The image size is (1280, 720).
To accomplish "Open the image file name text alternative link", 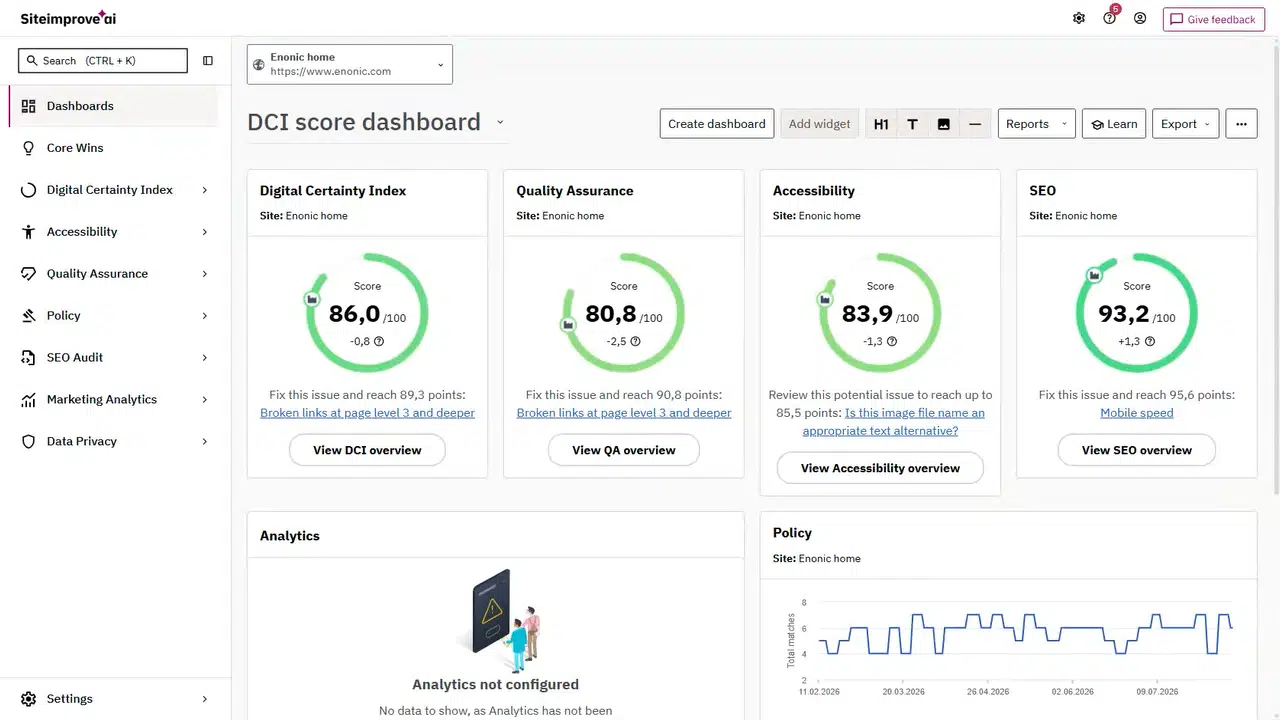I will point(894,422).
